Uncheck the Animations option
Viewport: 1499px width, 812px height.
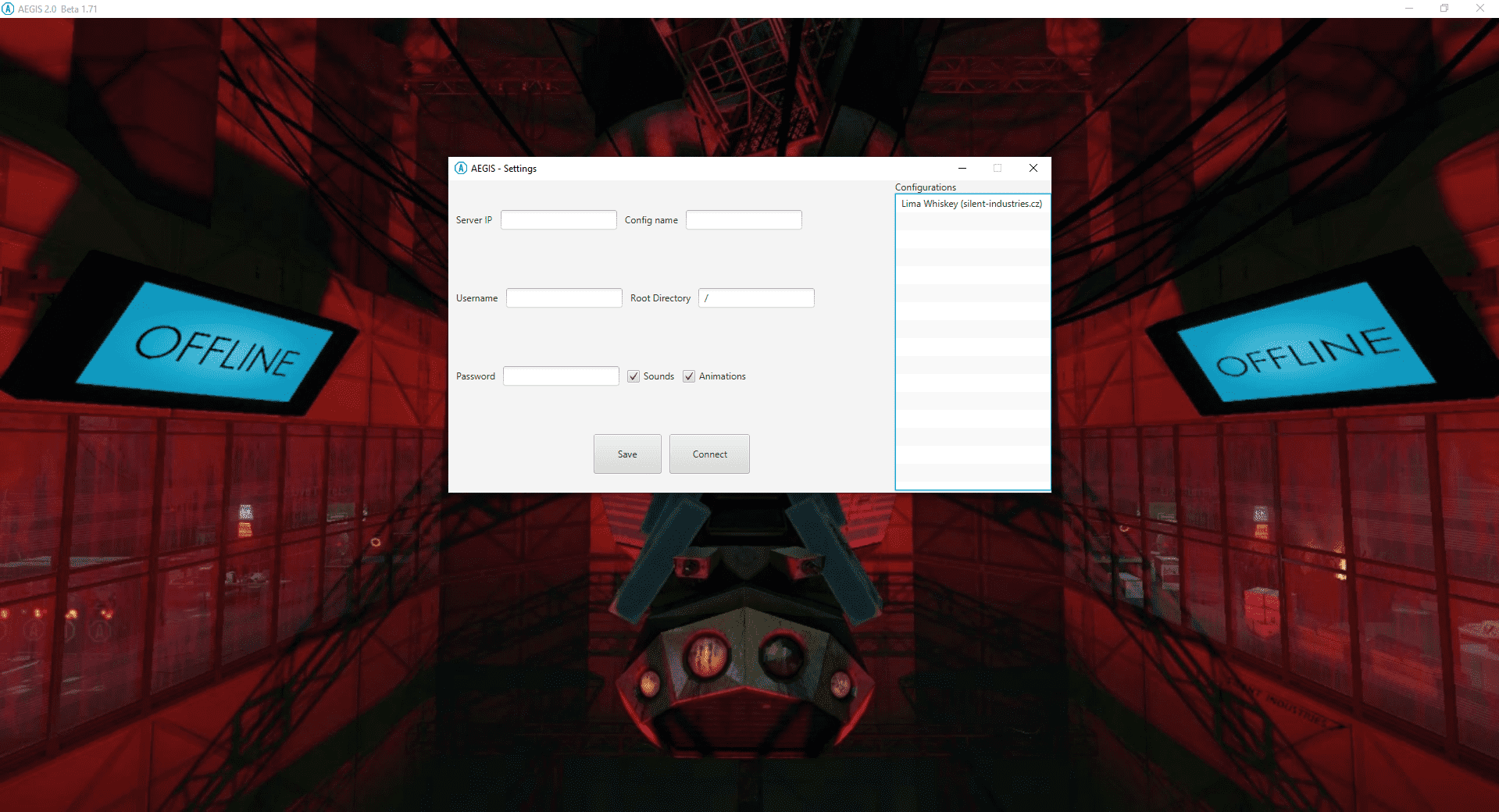tap(689, 376)
